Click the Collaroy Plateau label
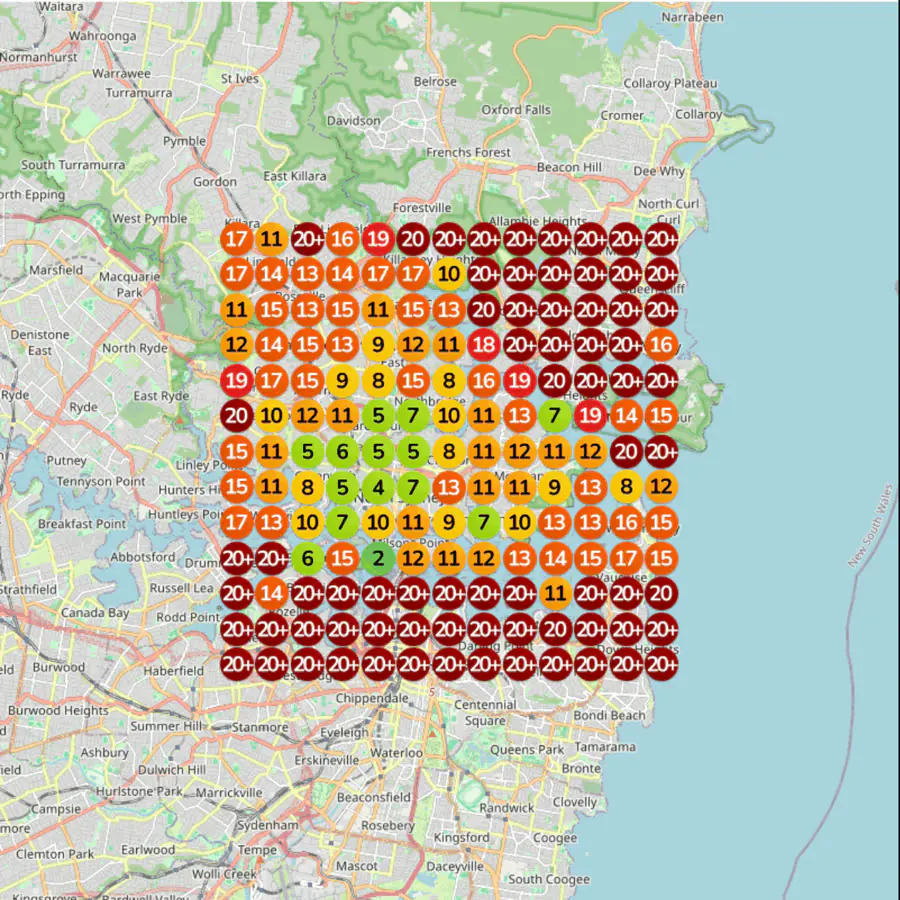This screenshot has height=900, width=900. click(670, 83)
